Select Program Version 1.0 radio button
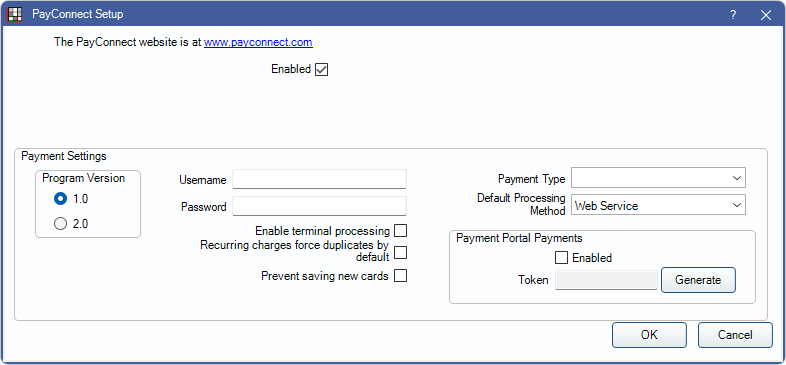The width and height of the screenshot is (786, 365). [60, 199]
